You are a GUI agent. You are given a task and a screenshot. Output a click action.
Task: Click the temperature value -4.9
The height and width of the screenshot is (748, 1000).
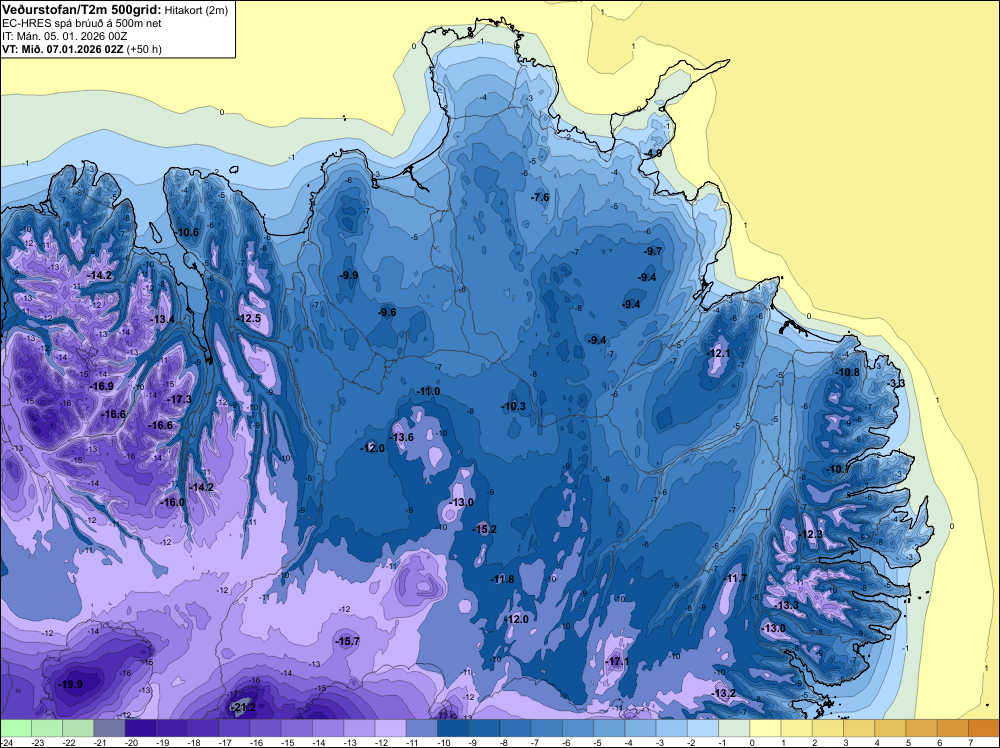[x=654, y=154]
